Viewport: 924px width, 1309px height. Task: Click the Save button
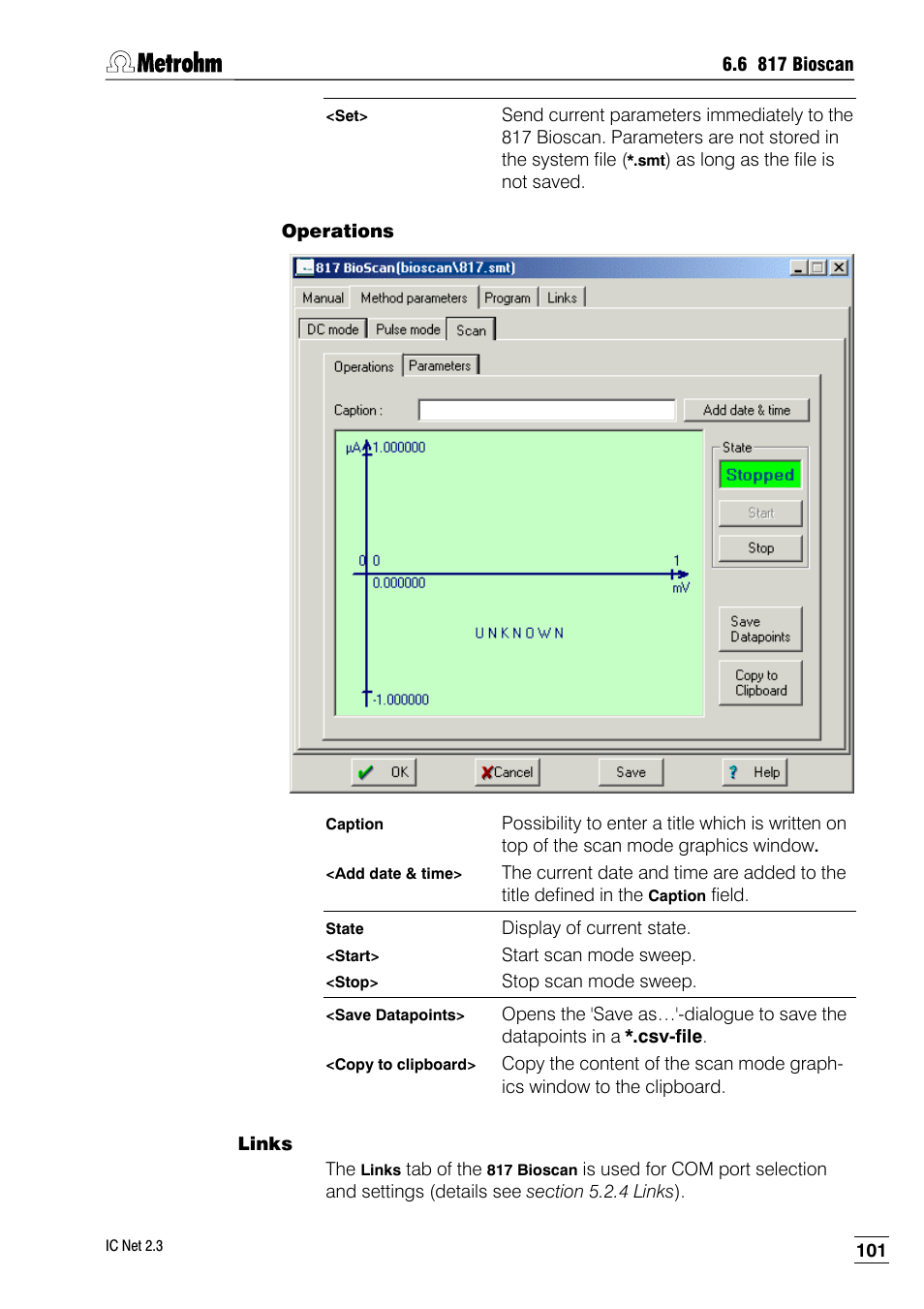click(x=631, y=772)
